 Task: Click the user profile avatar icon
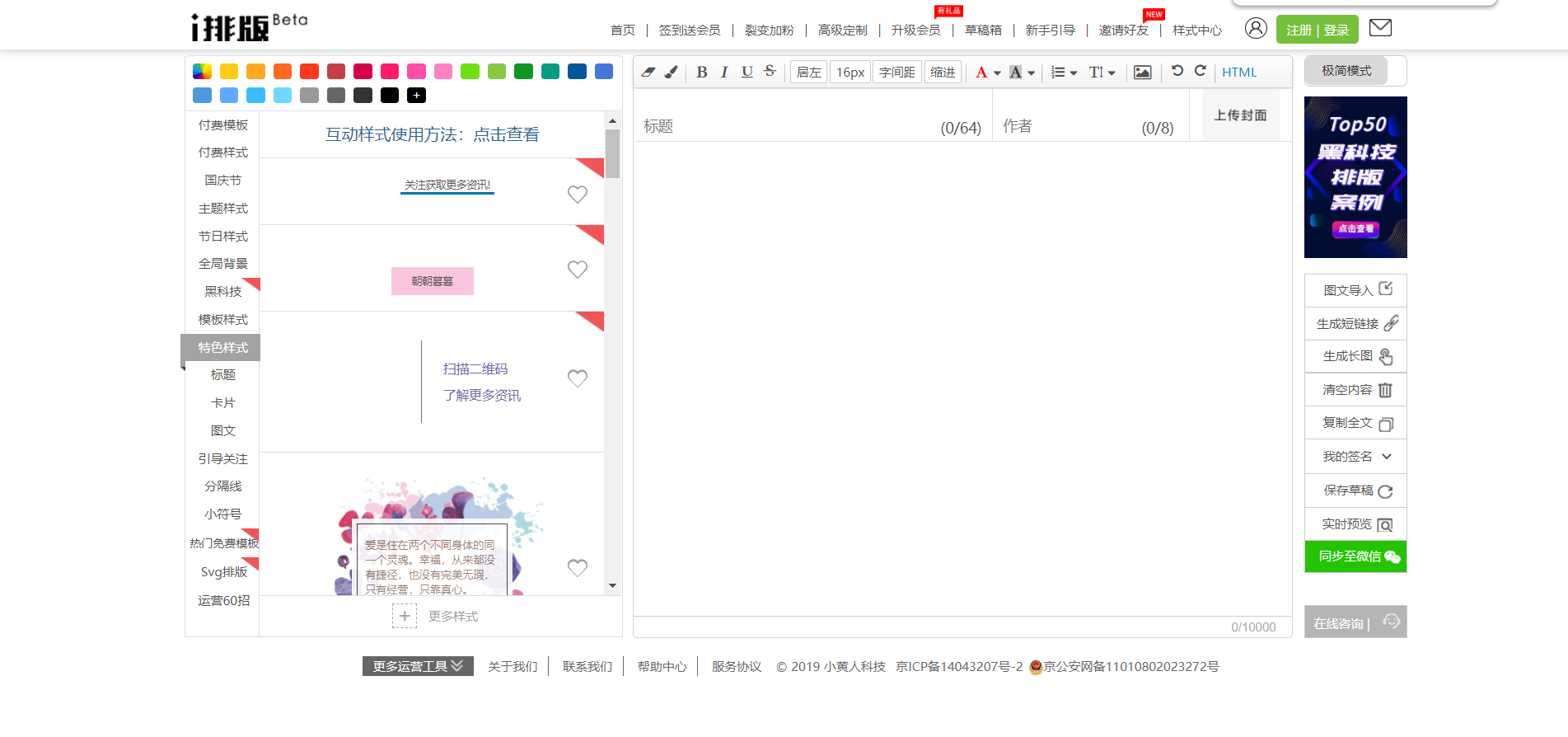click(x=1256, y=29)
